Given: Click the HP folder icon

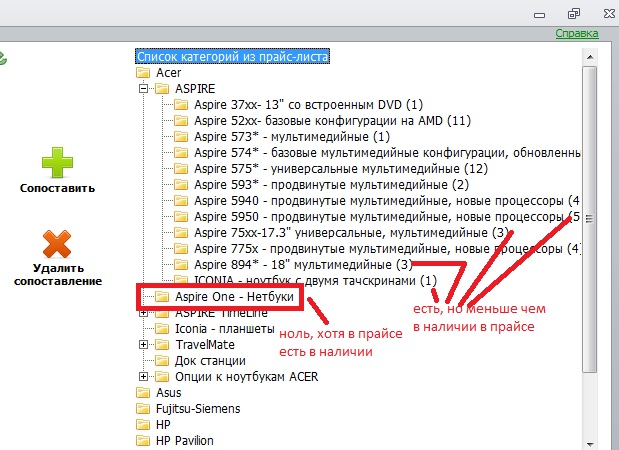Looking at the screenshot, I should pos(143,424).
